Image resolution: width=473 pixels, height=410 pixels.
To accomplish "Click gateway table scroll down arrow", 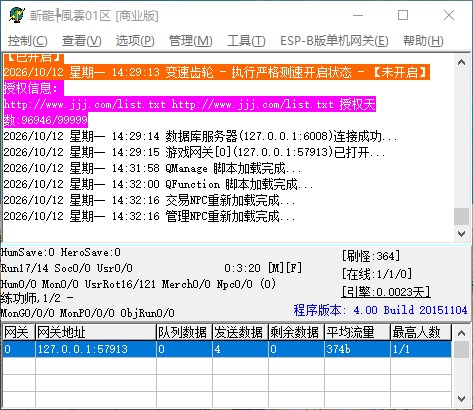I will tap(462, 399).
